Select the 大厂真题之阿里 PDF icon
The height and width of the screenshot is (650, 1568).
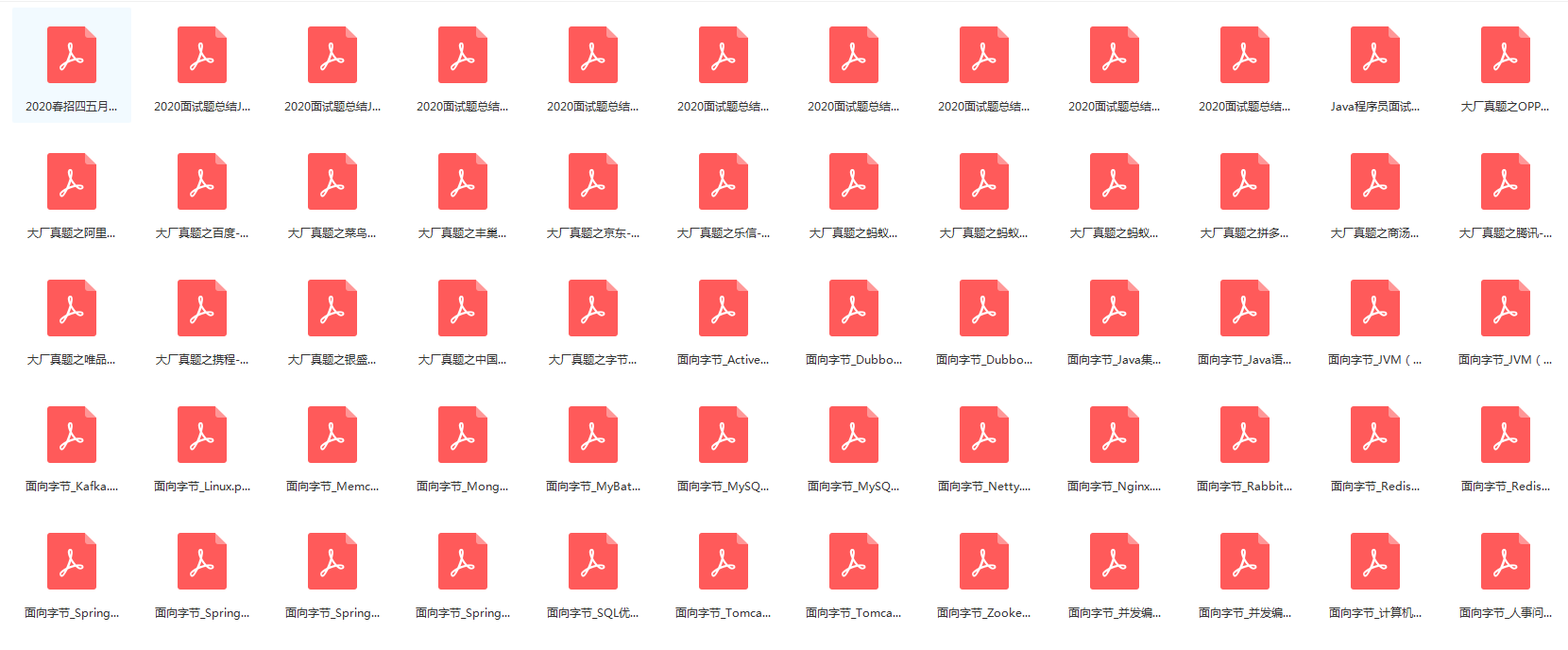click(x=72, y=181)
